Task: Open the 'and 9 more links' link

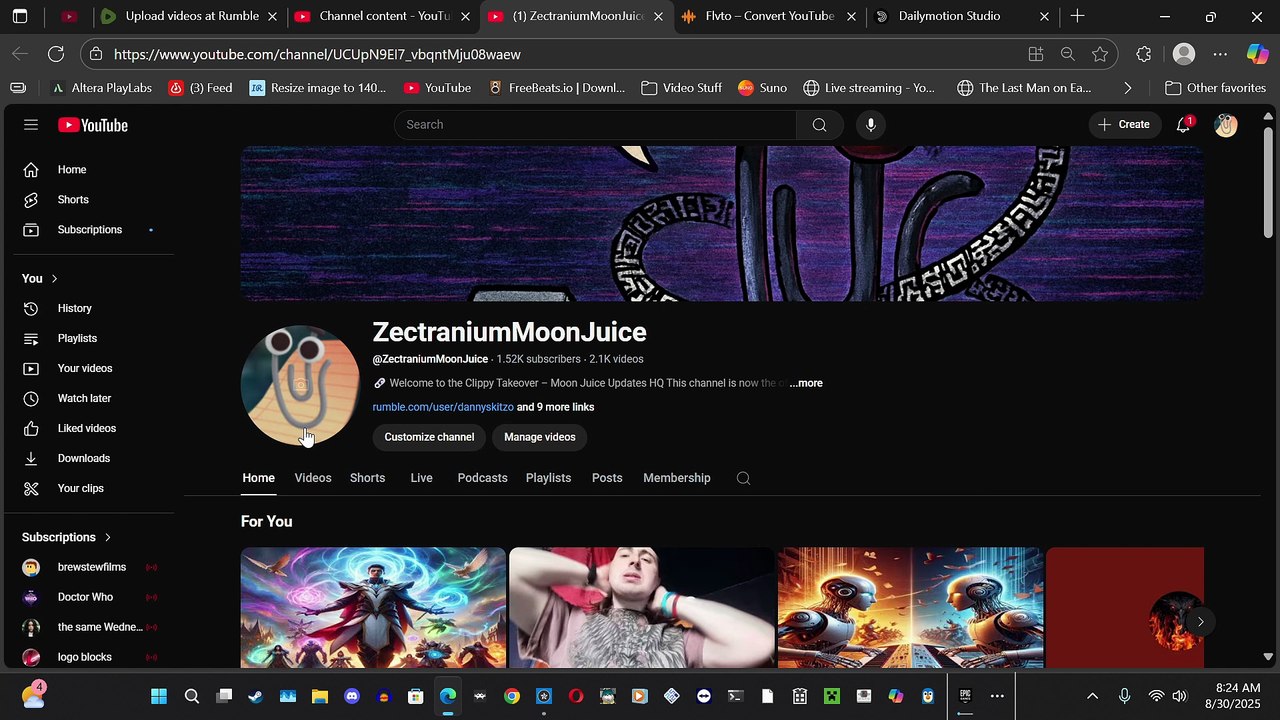Action: [x=556, y=407]
